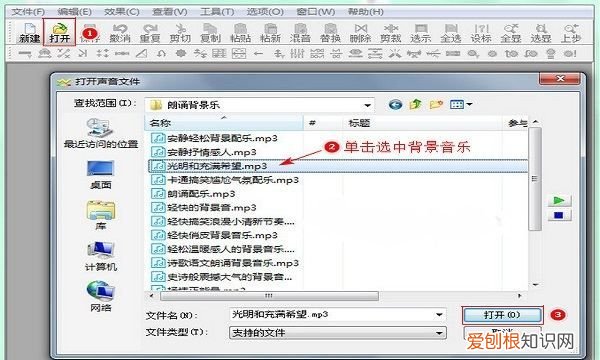Image resolution: width=600 pixels, height=360 pixels.
Task: Click the 打开 (Open) toolbar icon
Action: [59, 33]
